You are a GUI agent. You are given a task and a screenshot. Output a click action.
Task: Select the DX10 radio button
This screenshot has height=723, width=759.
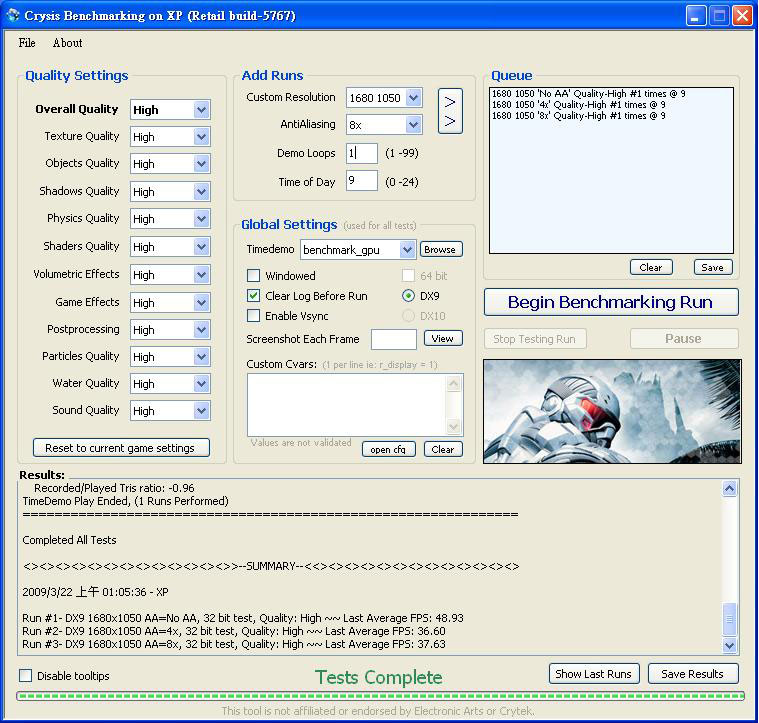point(409,316)
